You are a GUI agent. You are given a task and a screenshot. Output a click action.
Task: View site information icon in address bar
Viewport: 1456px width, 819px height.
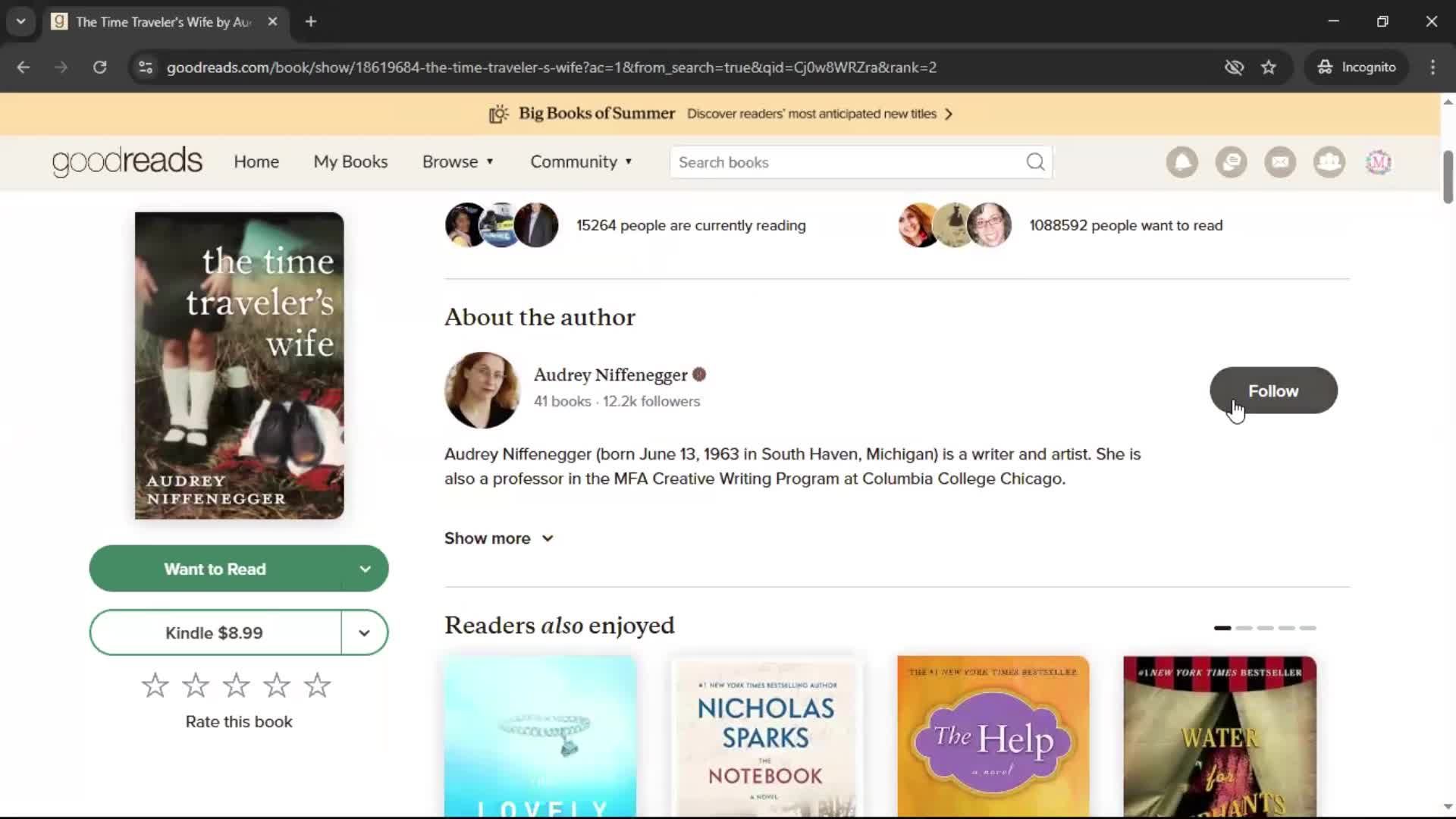pyautogui.click(x=146, y=67)
